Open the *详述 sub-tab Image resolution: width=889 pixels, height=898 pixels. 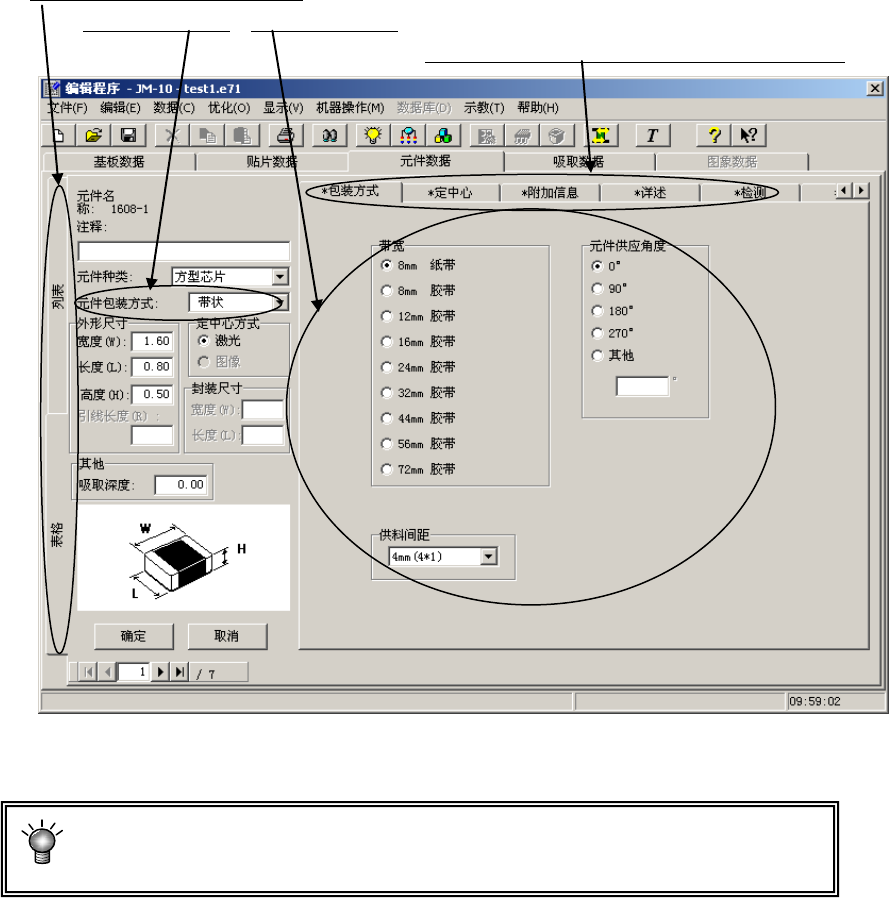(650, 193)
